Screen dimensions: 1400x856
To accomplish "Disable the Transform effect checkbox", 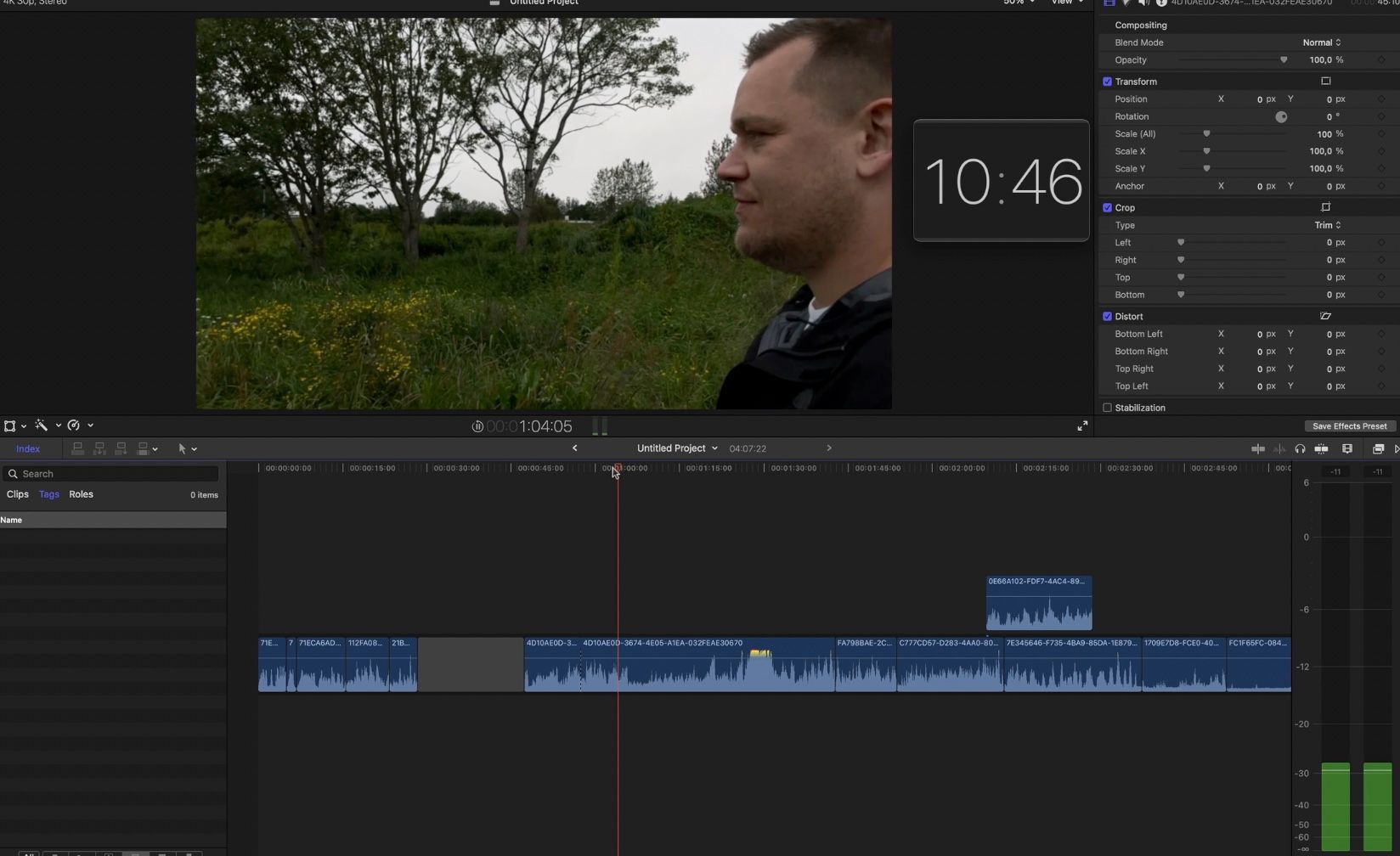I will 1107,82.
